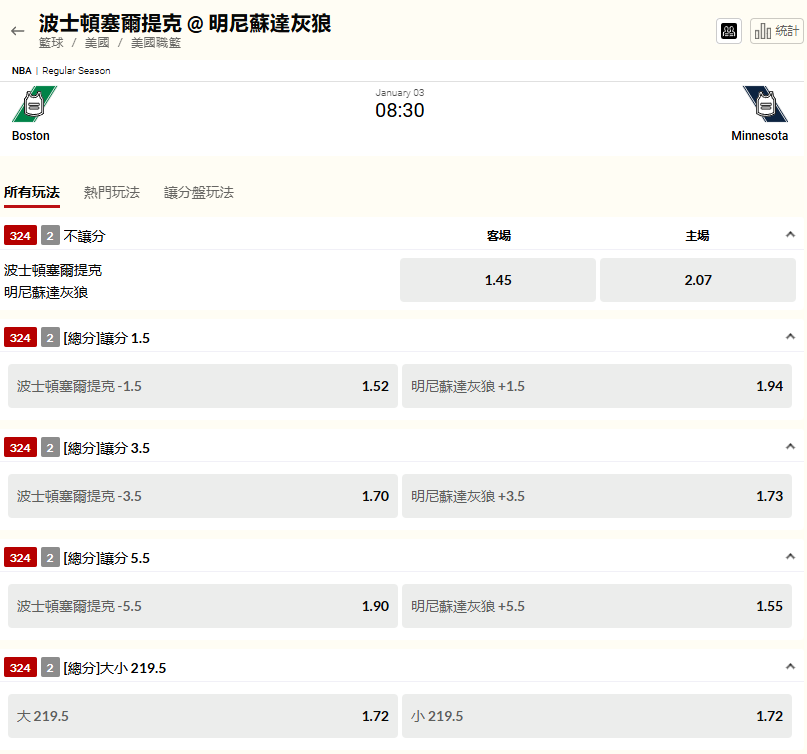Click the Boston team jersey logo
Image resolution: width=807 pixels, height=754 pixels.
[x=34, y=104]
